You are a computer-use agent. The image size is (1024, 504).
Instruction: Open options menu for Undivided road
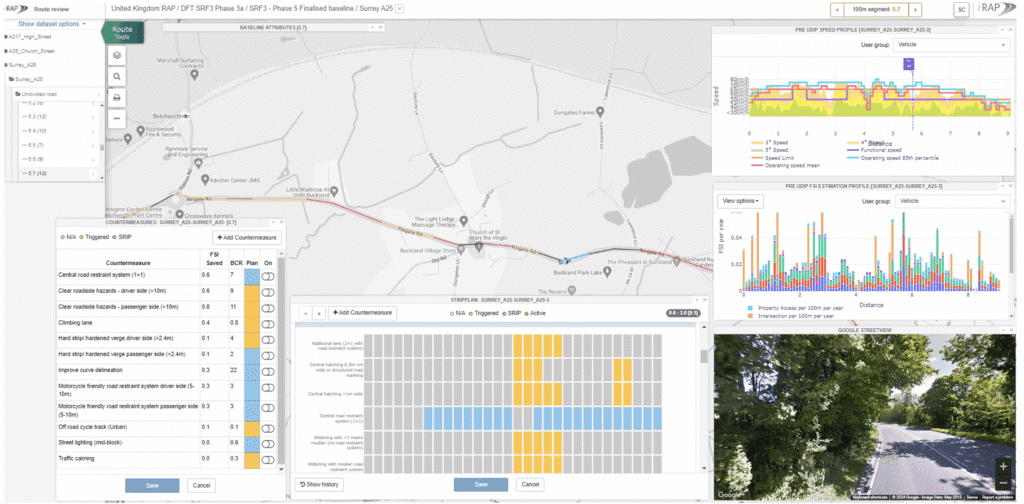tap(99, 95)
